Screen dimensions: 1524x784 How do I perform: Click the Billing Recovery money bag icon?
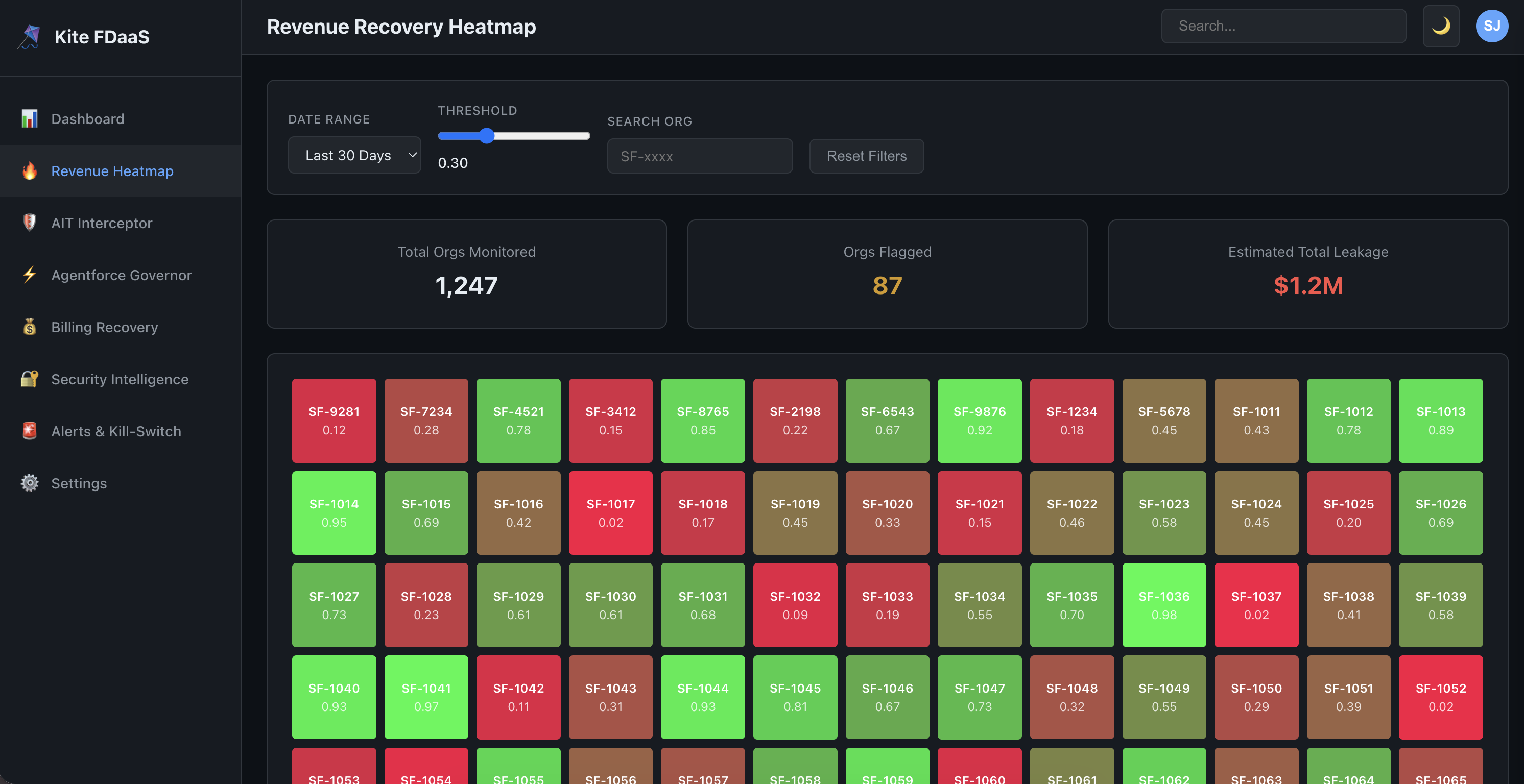pyautogui.click(x=29, y=327)
